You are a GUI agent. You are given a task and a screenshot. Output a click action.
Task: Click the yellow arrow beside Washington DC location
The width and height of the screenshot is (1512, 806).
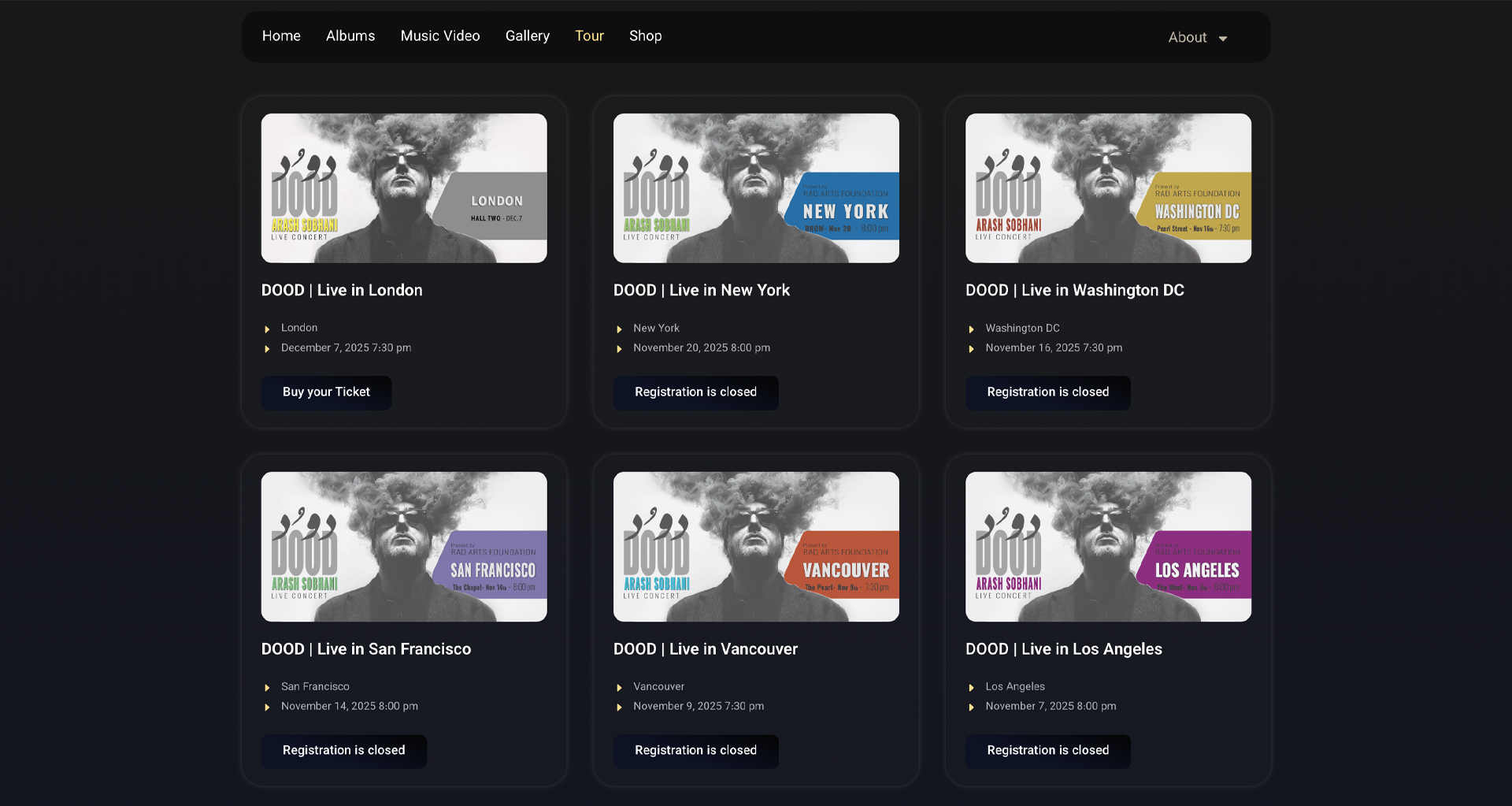[971, 329]
